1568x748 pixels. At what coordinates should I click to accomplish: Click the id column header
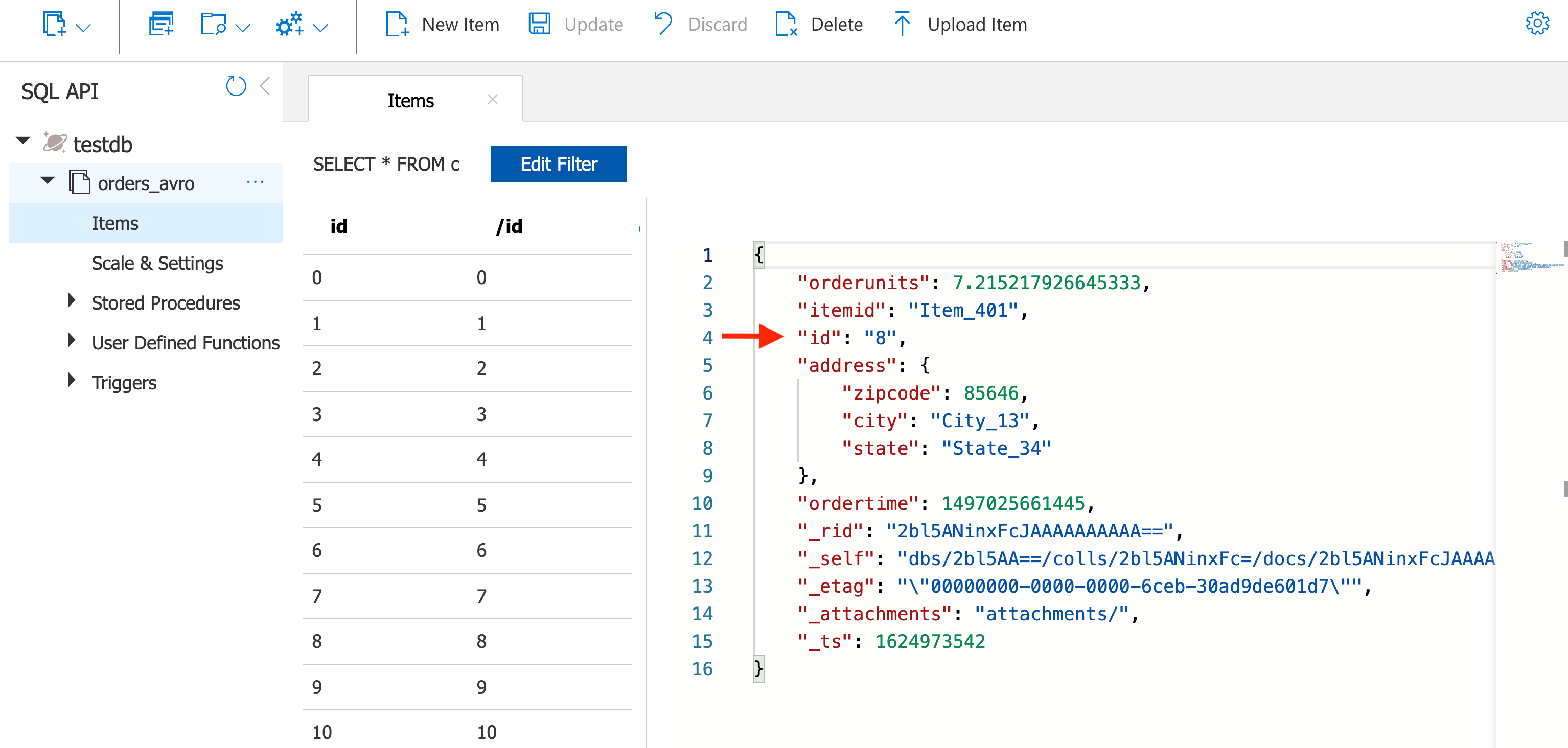(x=338, y=226)
